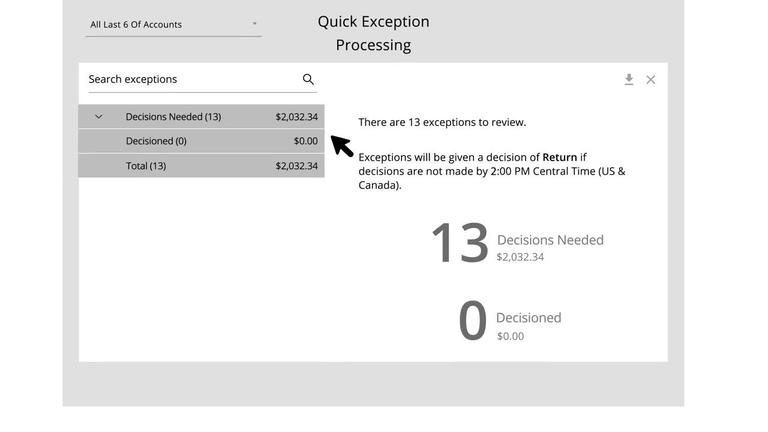Viewport: 768px width, 432px height.
Task: Click the bold Return word
Action: (560, 157)
